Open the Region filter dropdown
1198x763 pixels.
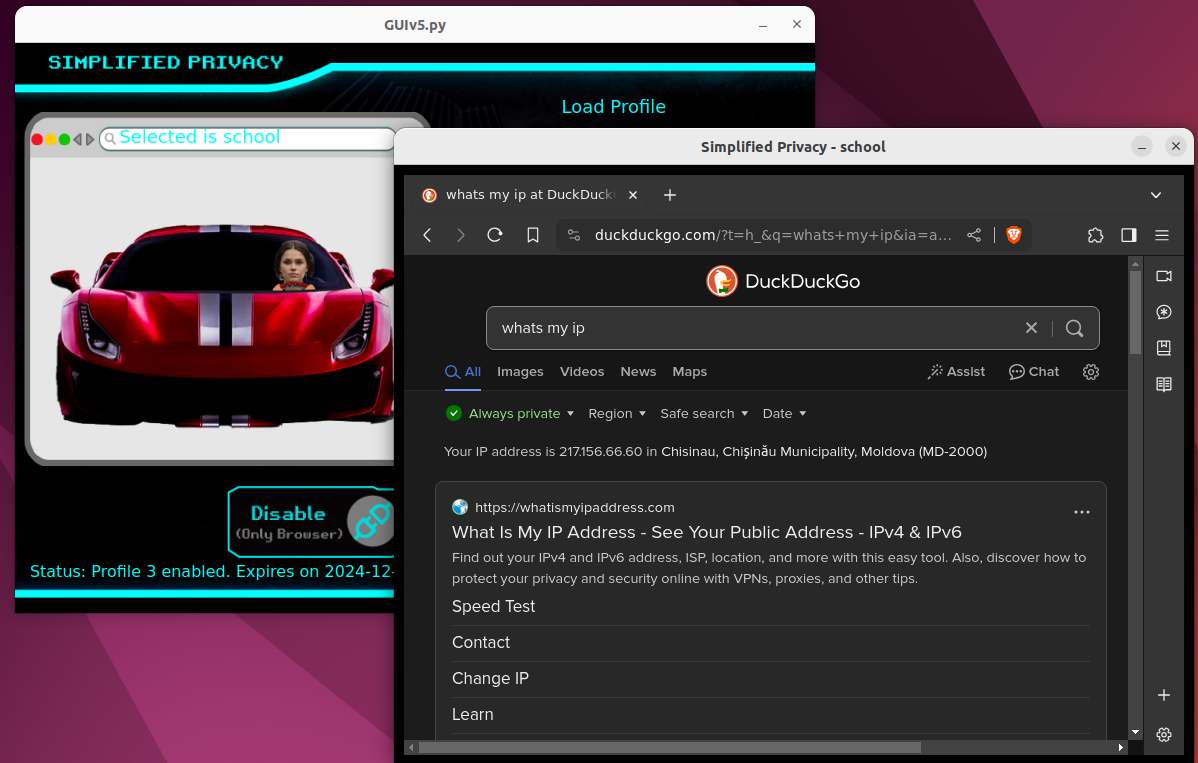coord(617,413)
